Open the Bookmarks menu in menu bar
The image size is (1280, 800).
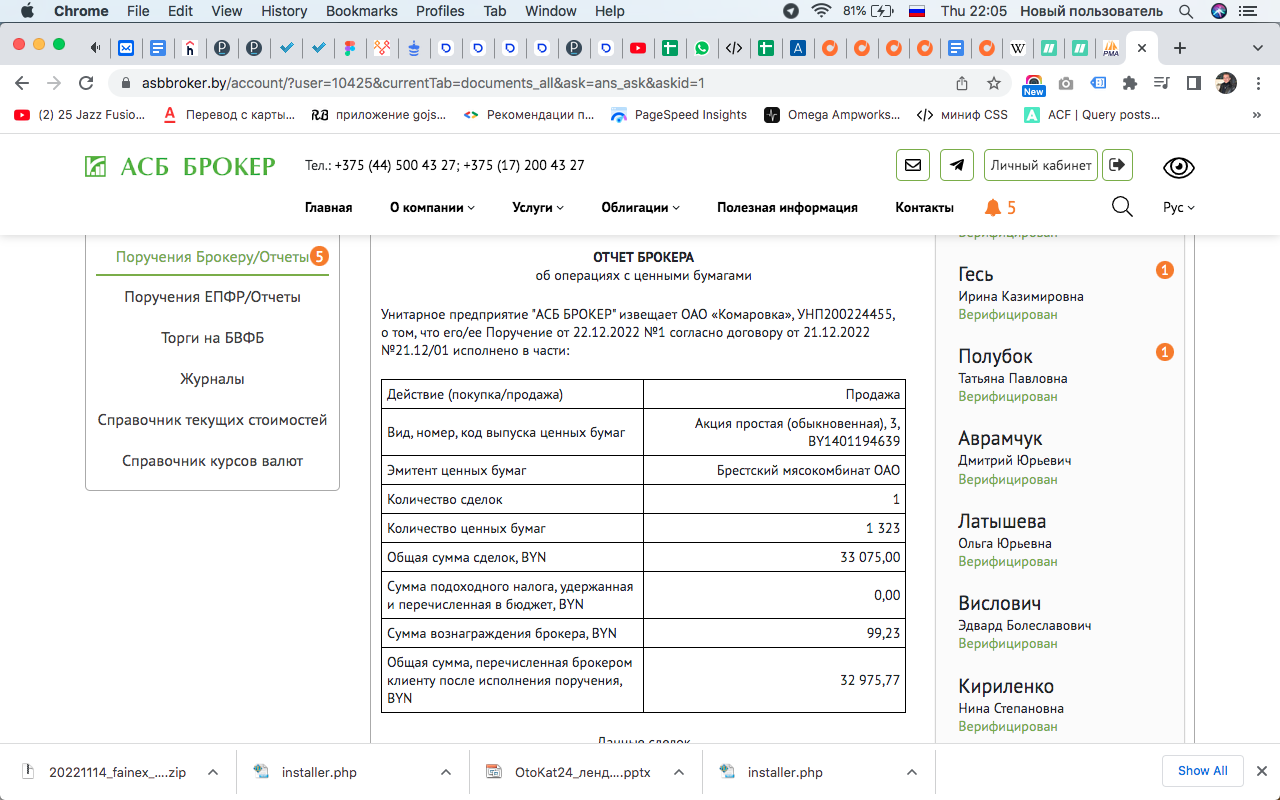(x=362, y=11)
